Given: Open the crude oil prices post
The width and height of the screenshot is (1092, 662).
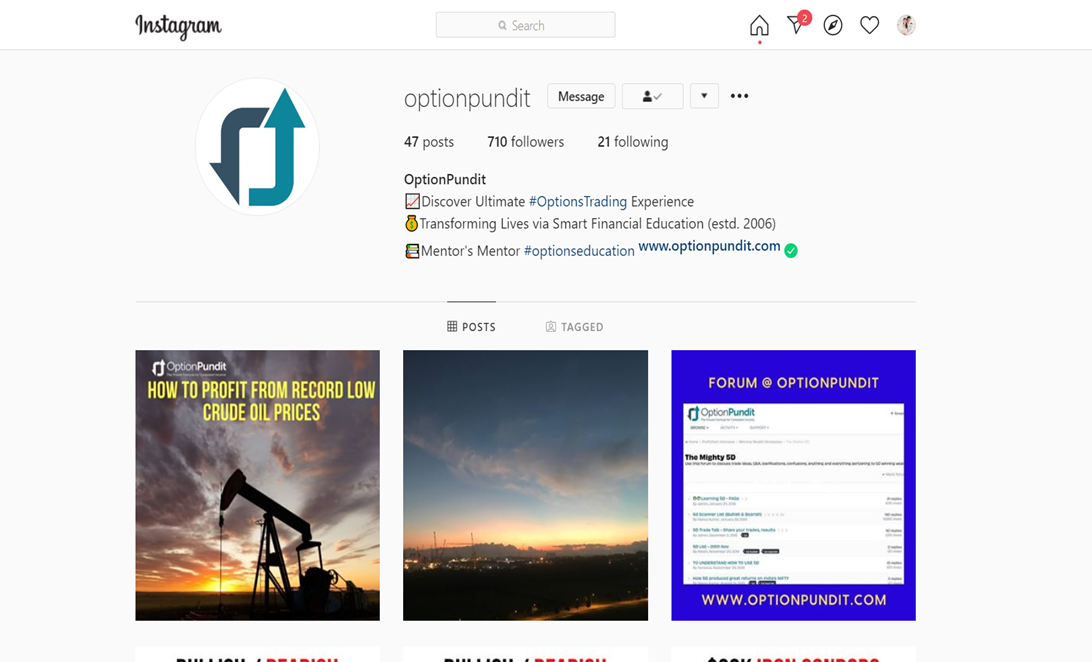Looking at the screenshot, I should pyautogui.click(x=258, y=485).
